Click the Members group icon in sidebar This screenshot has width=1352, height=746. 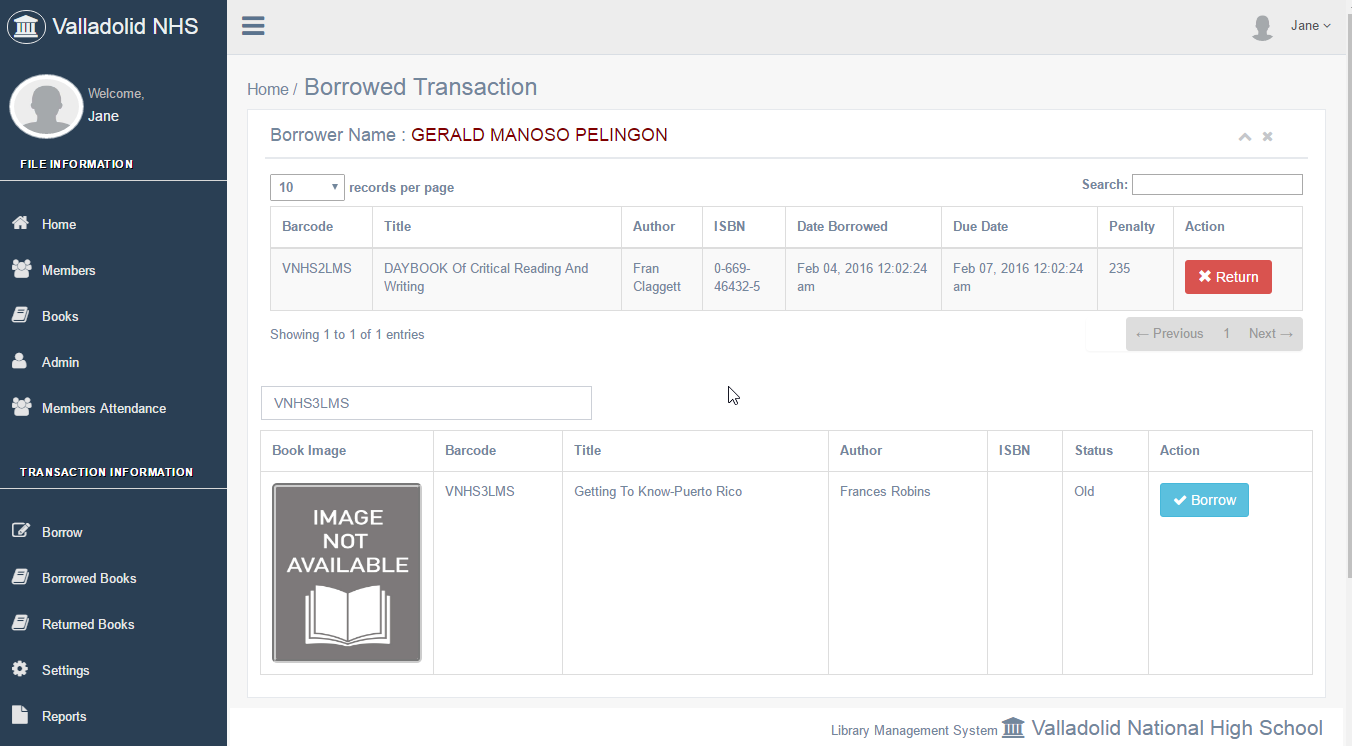coord(21,270)
